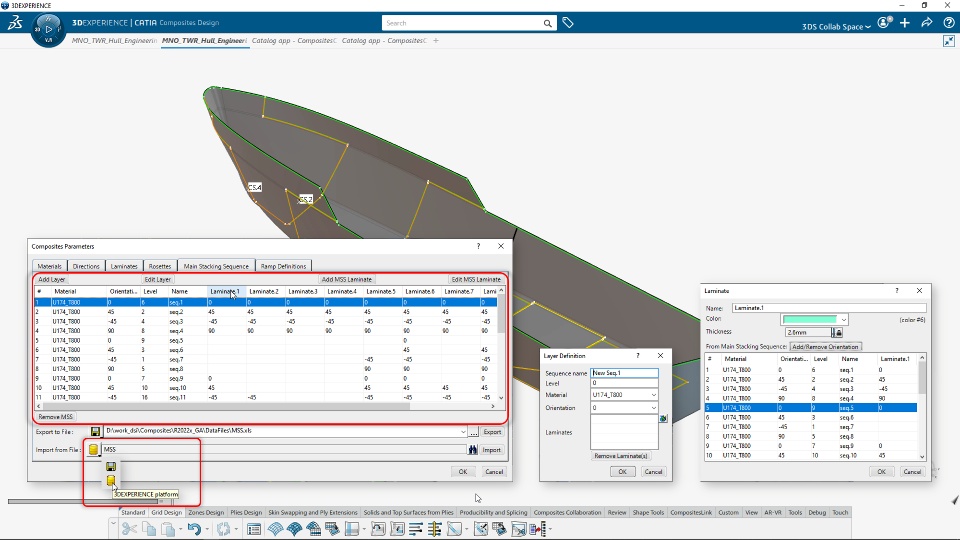Screen dimensions: 960x540
Task: Expand the Paste options arrow
Action: click(x=180, y=528)
